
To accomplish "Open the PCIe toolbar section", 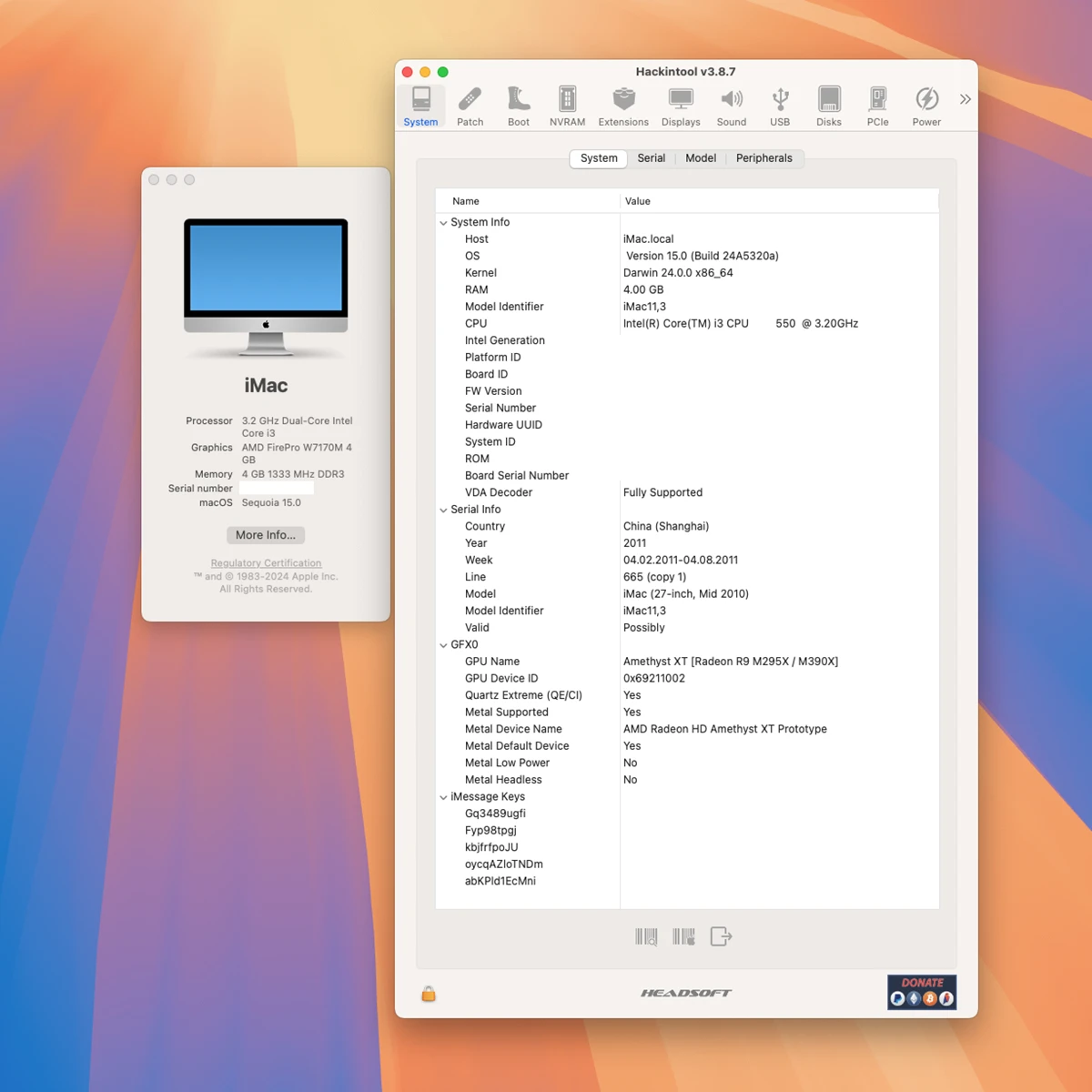I will click(877, 106).
